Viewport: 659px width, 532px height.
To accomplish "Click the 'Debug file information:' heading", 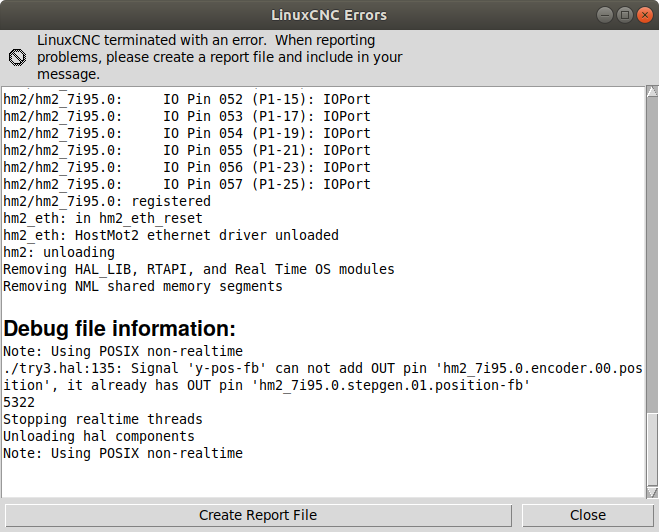I will pyautogui.click(x=119, y=328).
